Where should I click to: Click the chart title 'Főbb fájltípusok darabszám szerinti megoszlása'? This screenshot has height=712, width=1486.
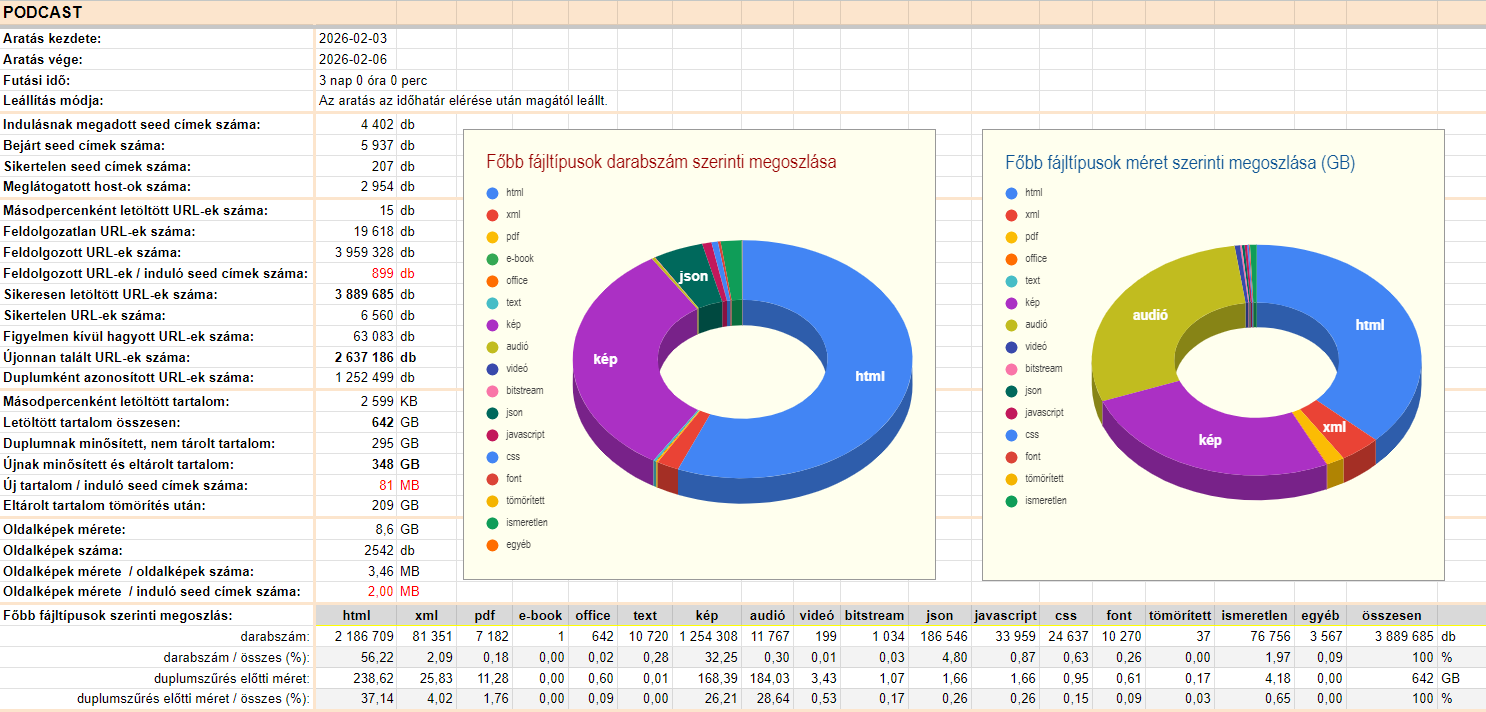(661, 162)
